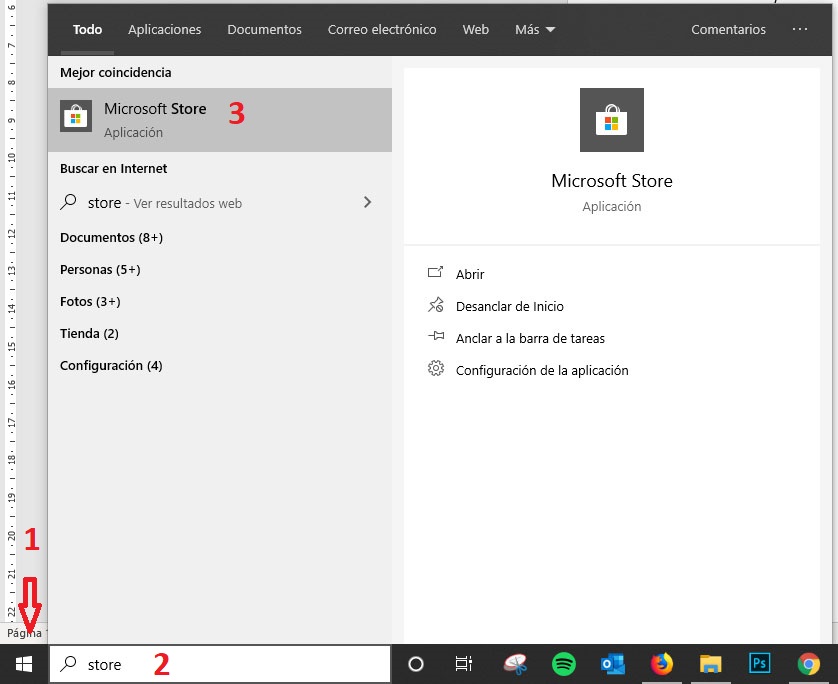Click store - Ver resultados web

click(x=220, y=203)
